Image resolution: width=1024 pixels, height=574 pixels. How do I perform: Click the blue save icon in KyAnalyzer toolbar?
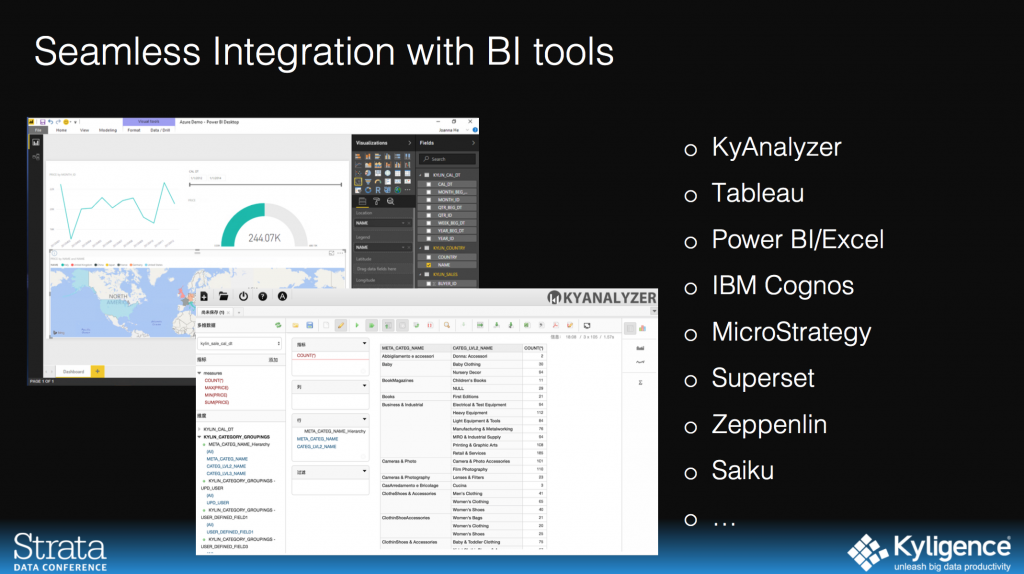(310, 326)
